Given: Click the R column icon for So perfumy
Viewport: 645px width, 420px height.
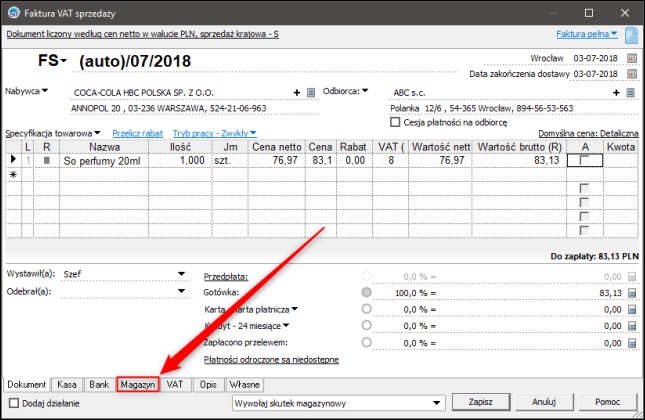Looking at the screenshot, I should click(x=46, y=160).
